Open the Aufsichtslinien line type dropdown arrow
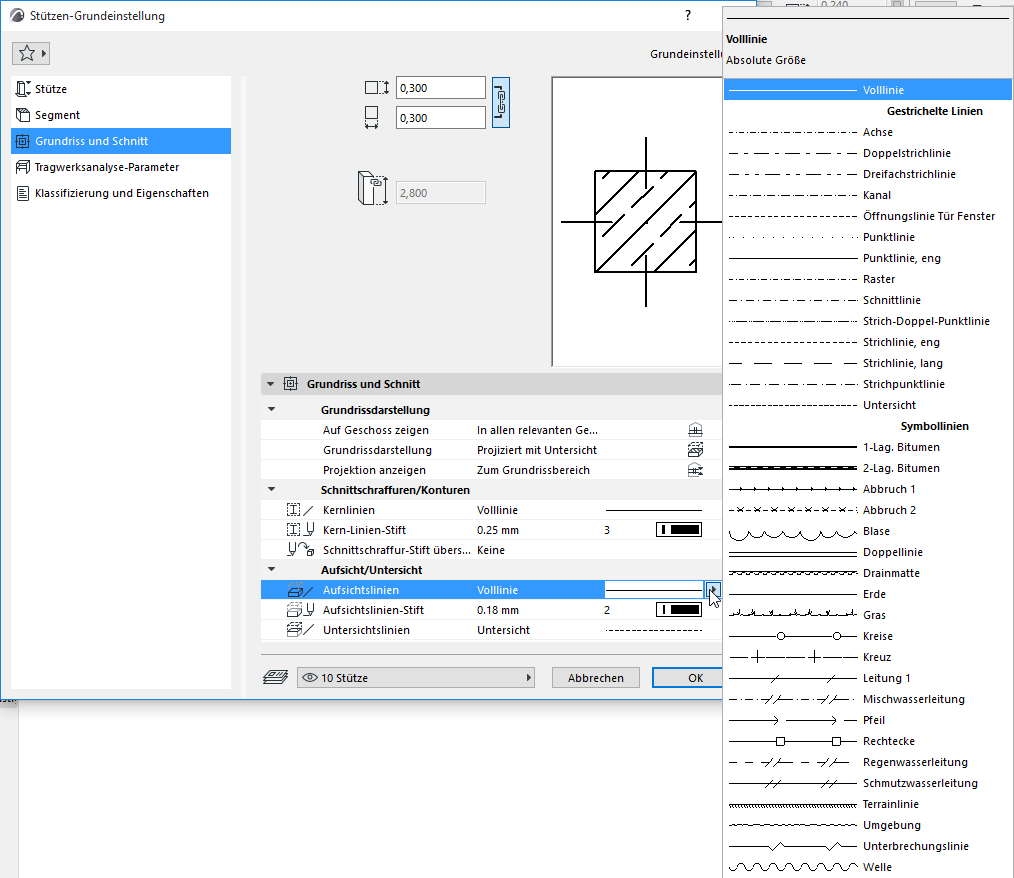This screenshot has height=878, width=1014. (x=713, y=590)
